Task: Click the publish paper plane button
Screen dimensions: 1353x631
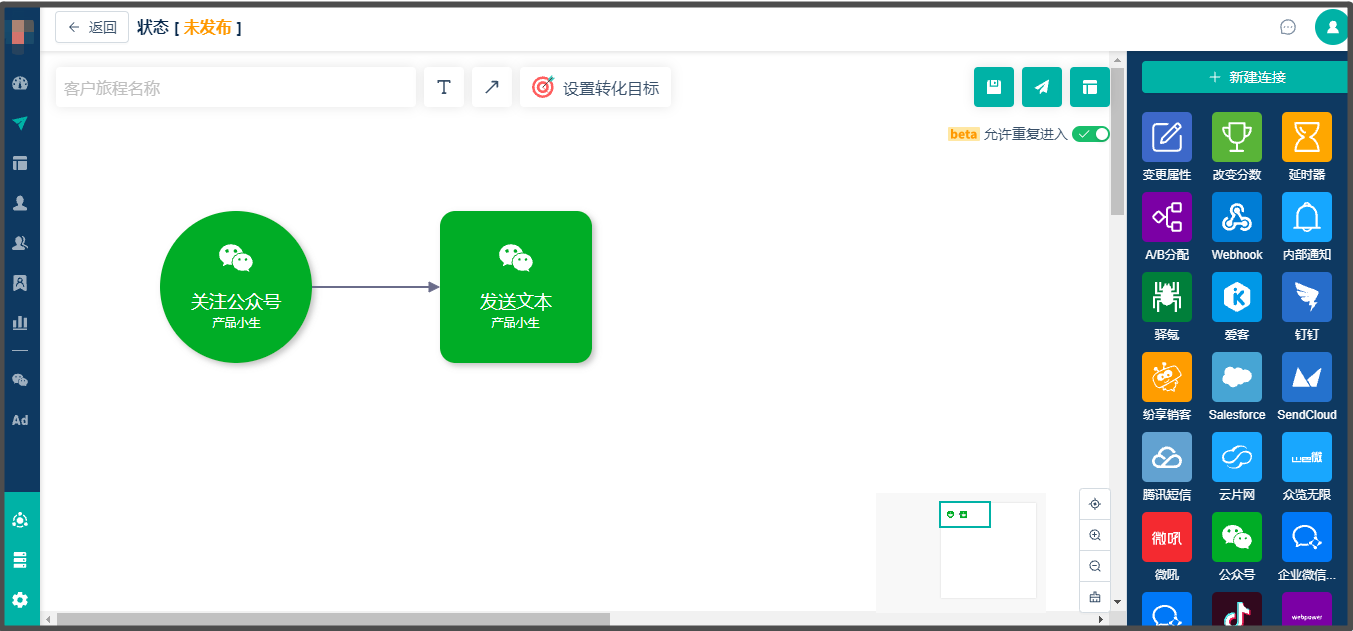Action: (x=1042, y=87)
